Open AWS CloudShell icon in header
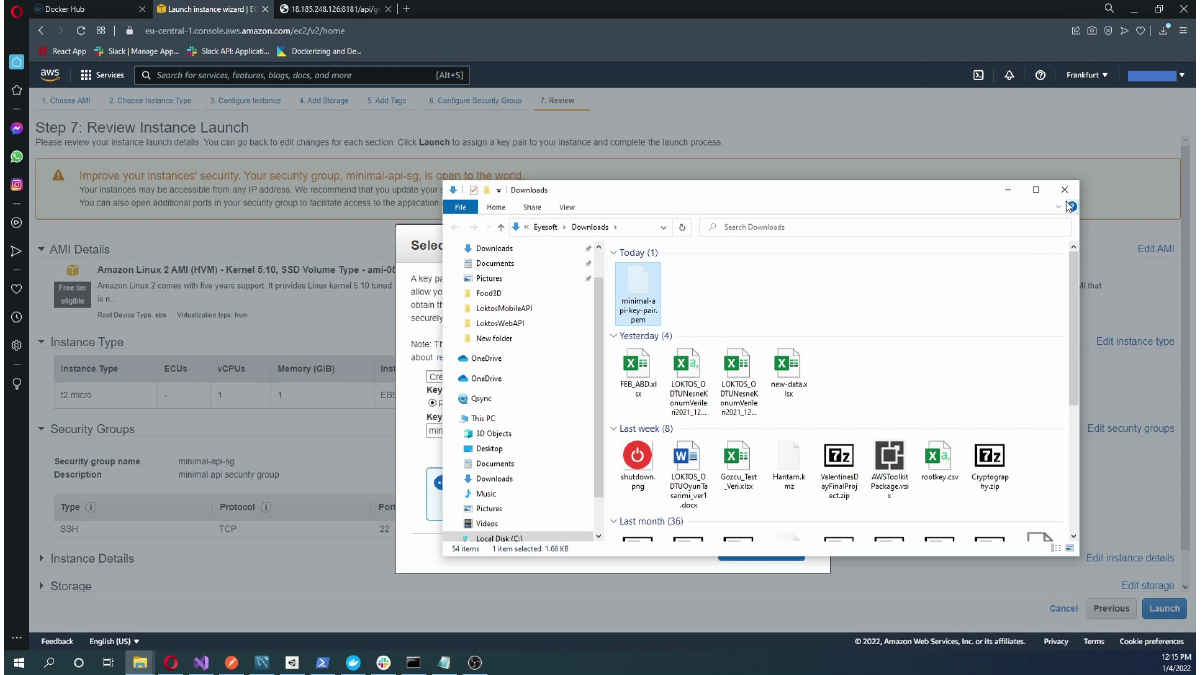Image resolution: width=1201 pixels, height=675 pixels. [x=978, y=75]
